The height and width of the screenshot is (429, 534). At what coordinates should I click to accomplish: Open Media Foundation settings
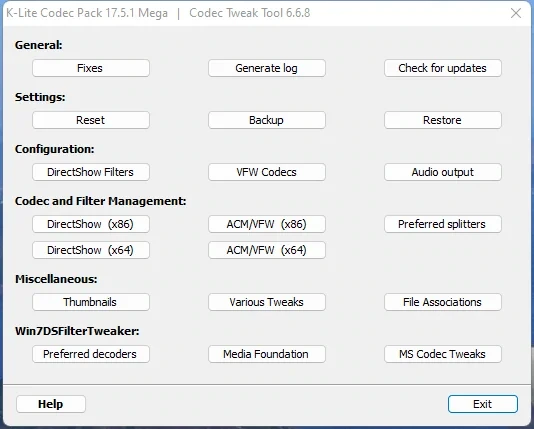[267, 354]
